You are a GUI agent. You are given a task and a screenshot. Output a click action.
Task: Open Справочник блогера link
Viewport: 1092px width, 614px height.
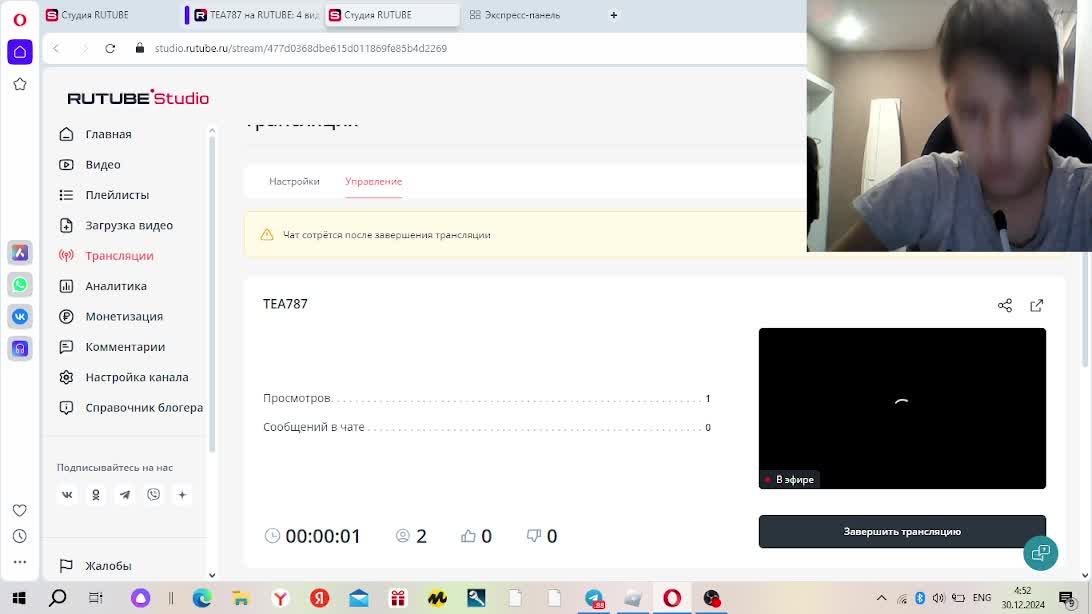click(x=131, y=408)
